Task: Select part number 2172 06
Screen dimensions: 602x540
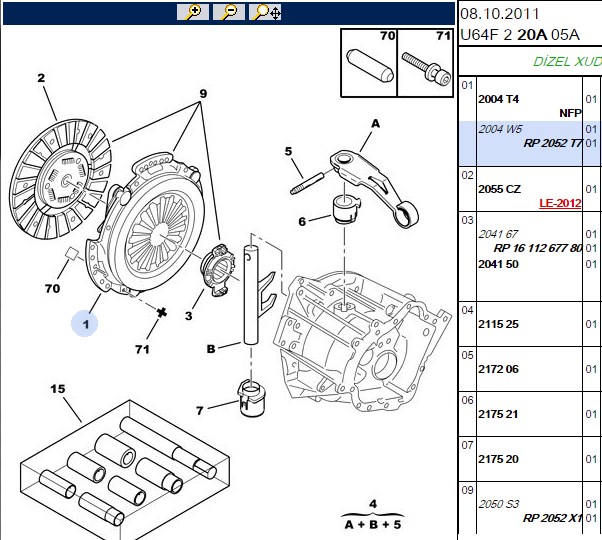Action: (x=498, y=369)
